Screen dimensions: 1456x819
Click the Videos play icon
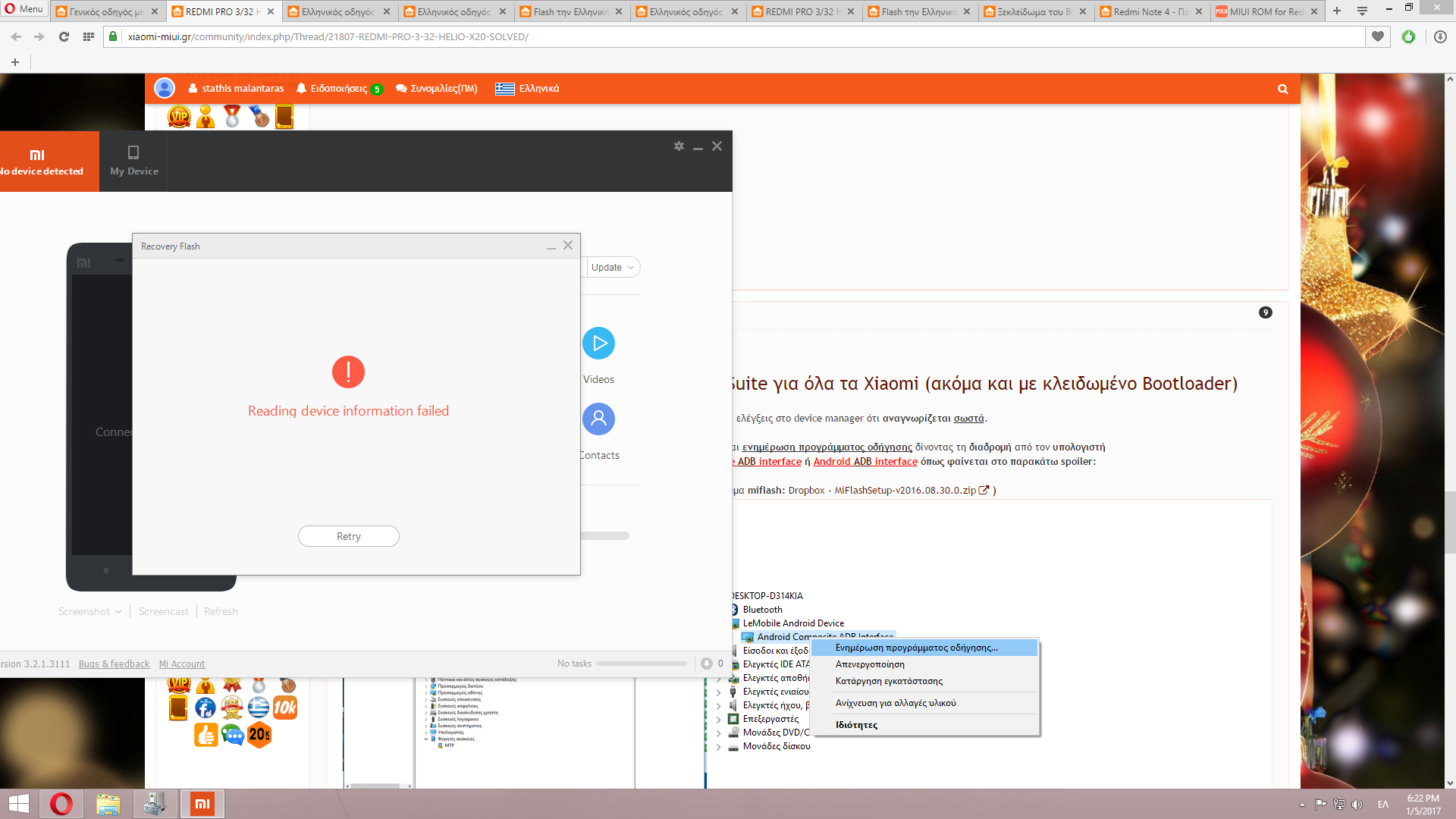[x=598, y=344]
